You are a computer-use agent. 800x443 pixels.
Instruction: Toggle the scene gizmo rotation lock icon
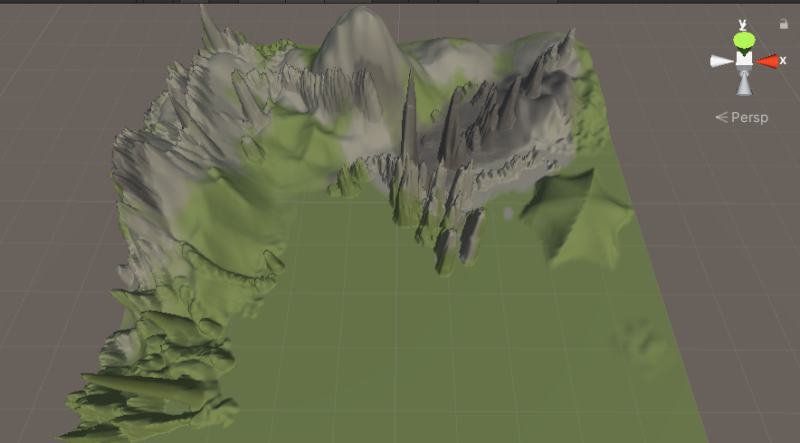click(784, 24)
